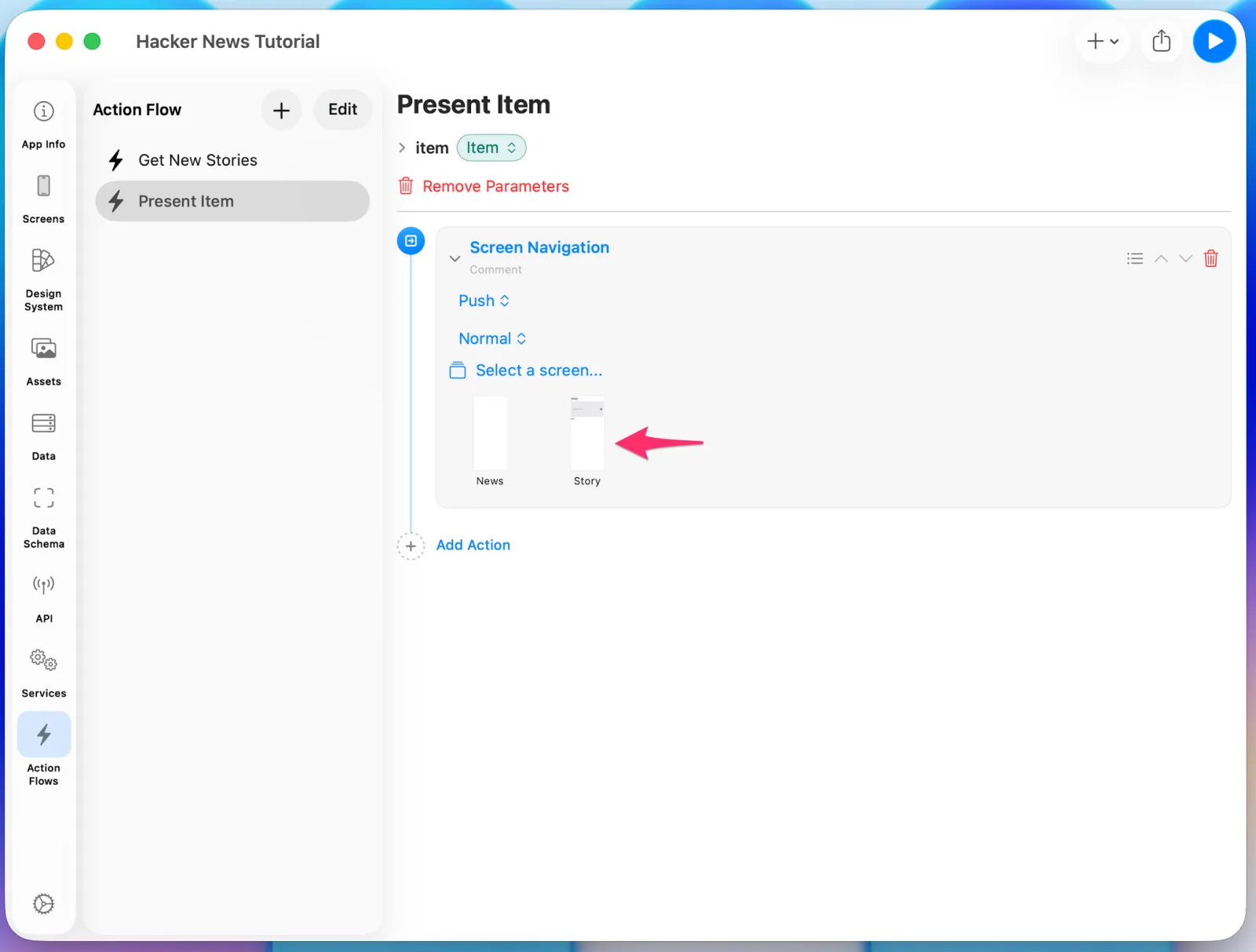
Task: Click the share export icon
Action: point(1161,41)
